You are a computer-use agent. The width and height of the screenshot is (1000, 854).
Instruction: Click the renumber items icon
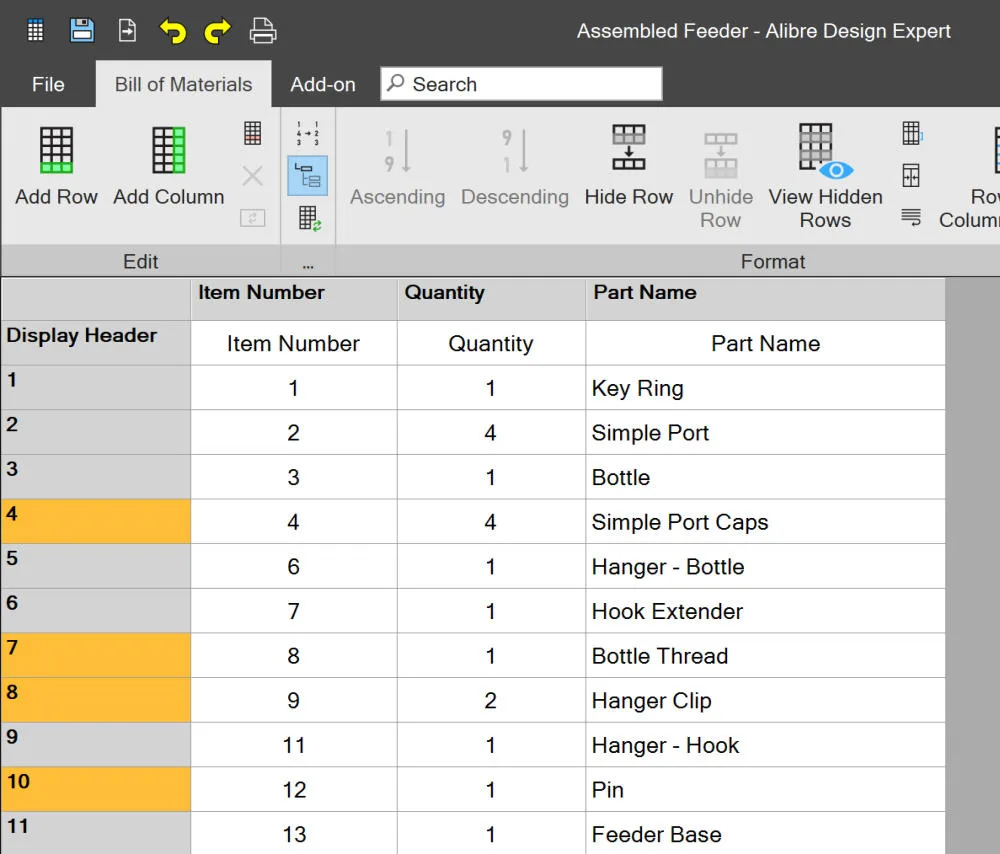[307, 133]
